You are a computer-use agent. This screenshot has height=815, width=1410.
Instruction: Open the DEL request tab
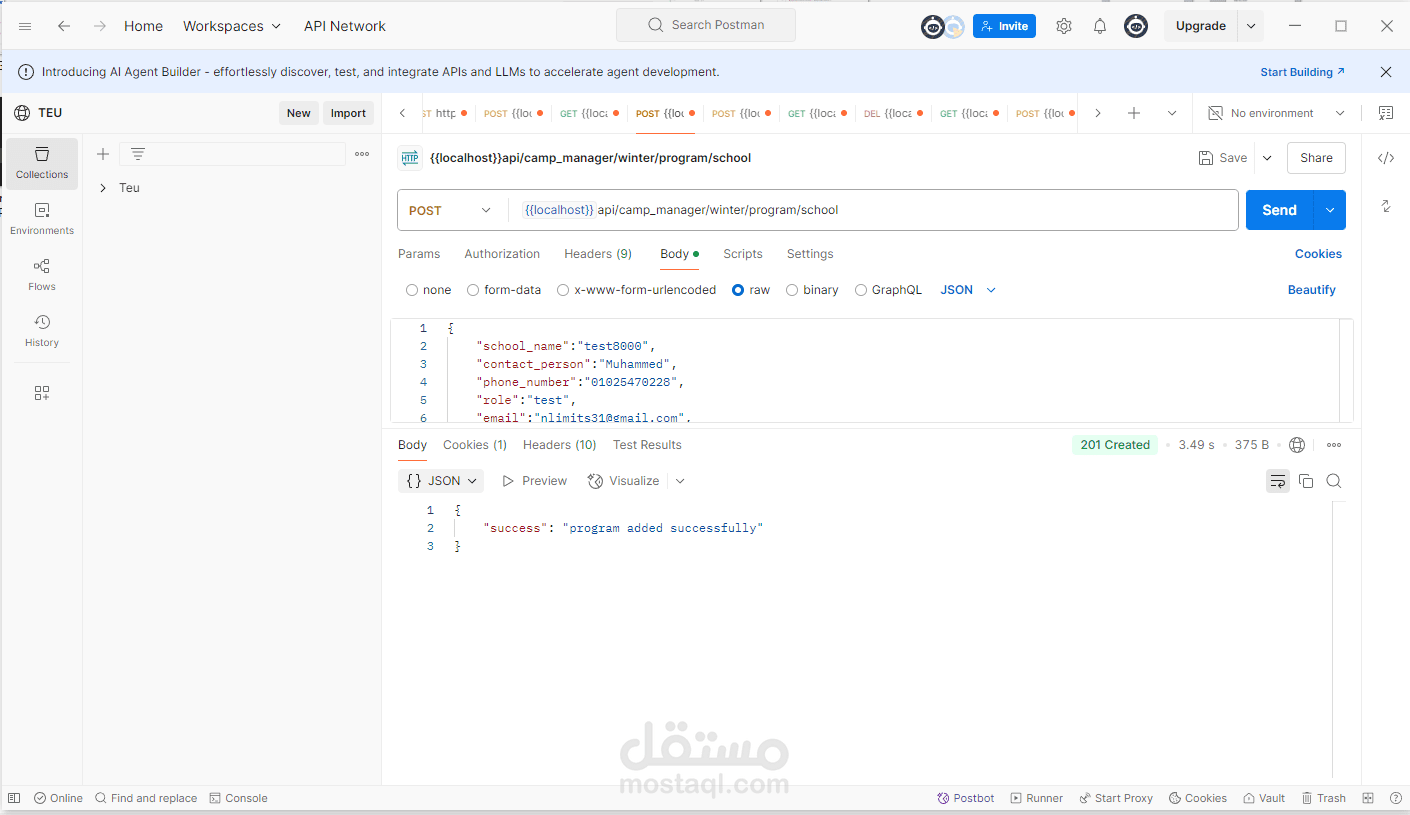(893, 113)
